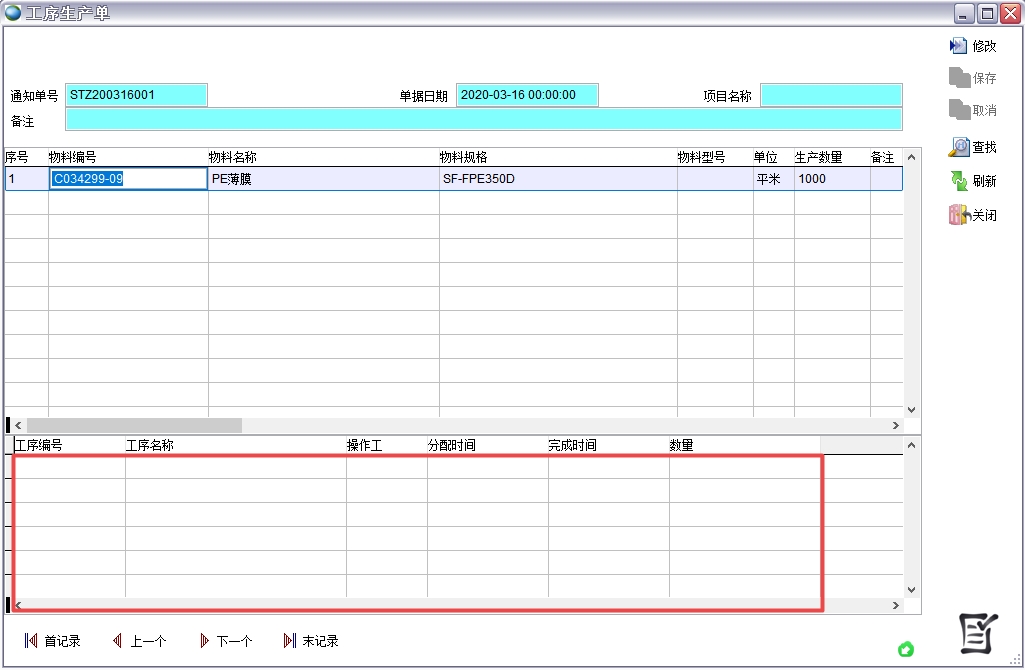Click the 备注 remarks field

coord(483,119)
